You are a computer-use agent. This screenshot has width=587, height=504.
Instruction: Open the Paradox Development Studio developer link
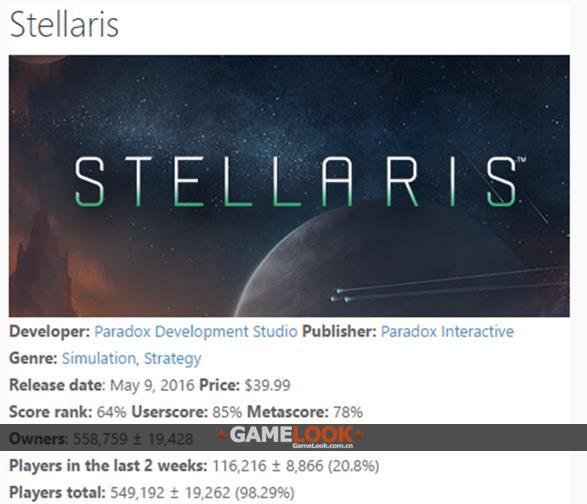(196, 332)
